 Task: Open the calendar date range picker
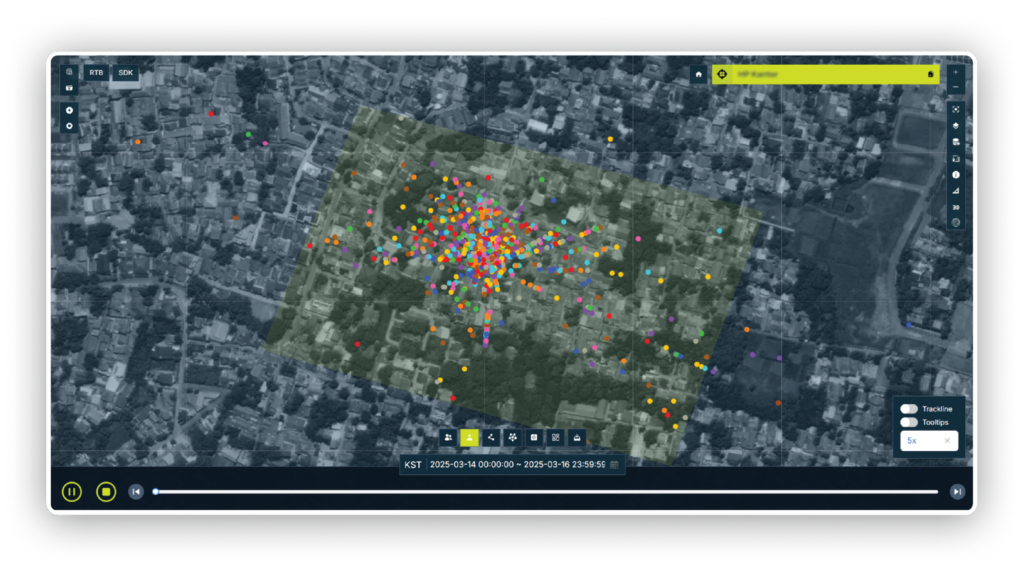click(x=614, y=465)
